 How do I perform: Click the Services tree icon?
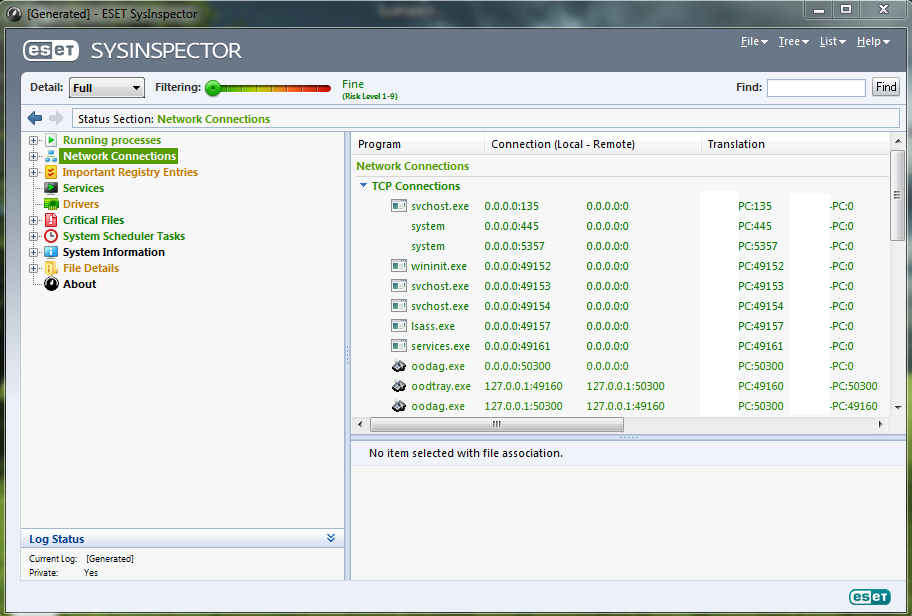click(x=51, y=188)
